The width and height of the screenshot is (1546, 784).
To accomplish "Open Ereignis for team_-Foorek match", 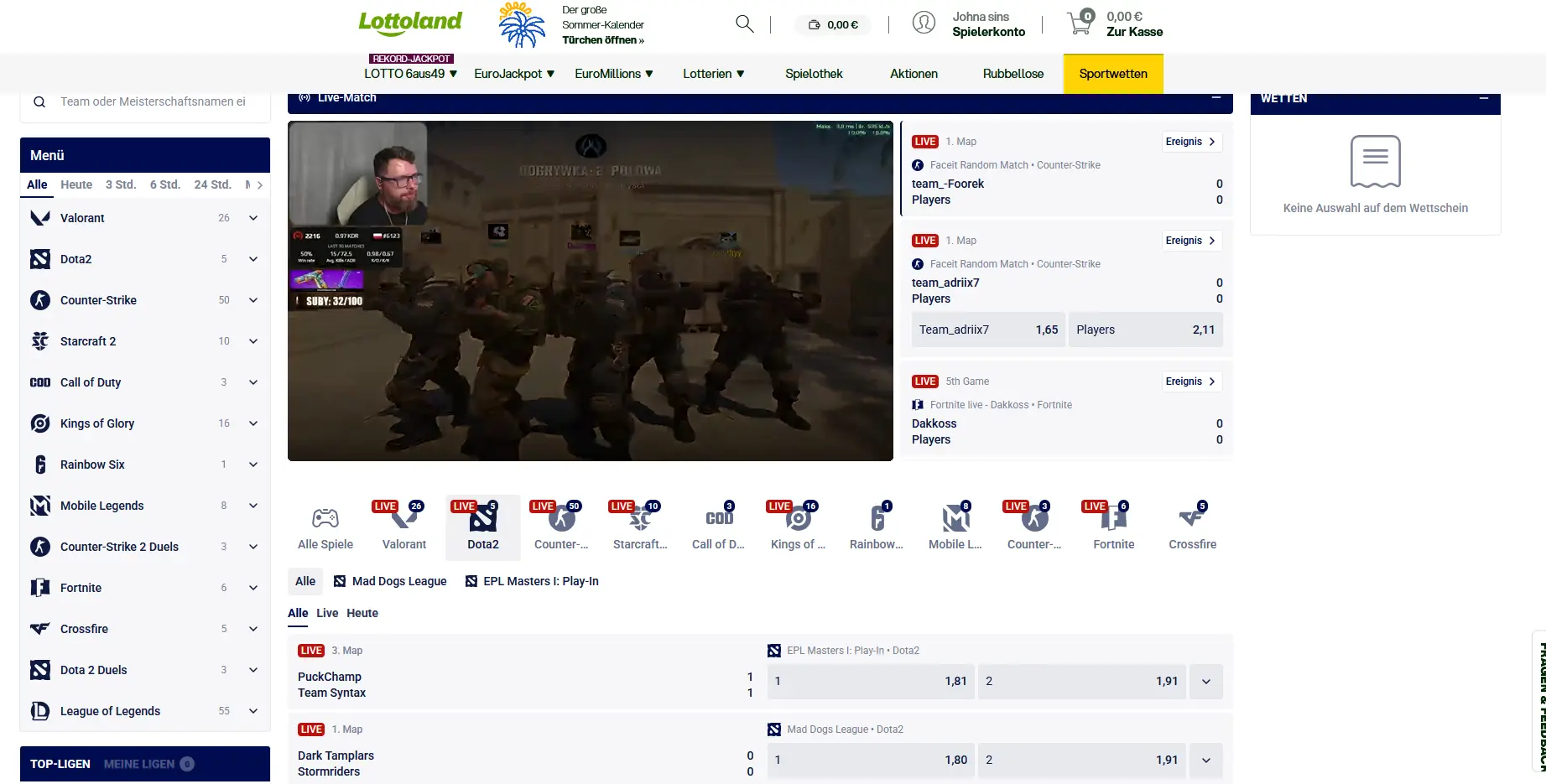I will click(x=1190, y=142).
